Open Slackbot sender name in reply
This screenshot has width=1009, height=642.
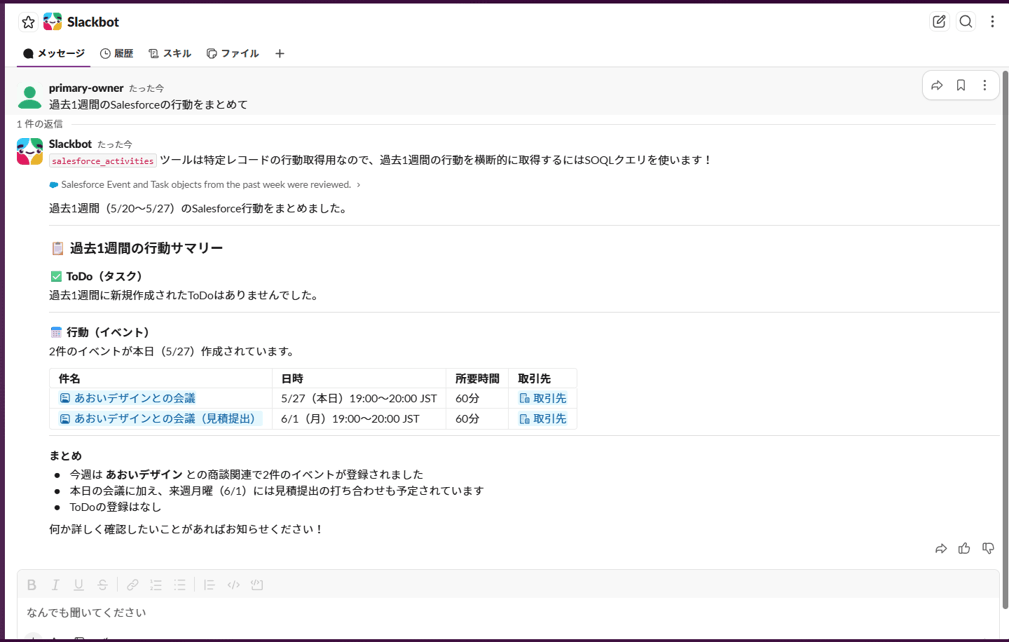(x=70, y=144)
